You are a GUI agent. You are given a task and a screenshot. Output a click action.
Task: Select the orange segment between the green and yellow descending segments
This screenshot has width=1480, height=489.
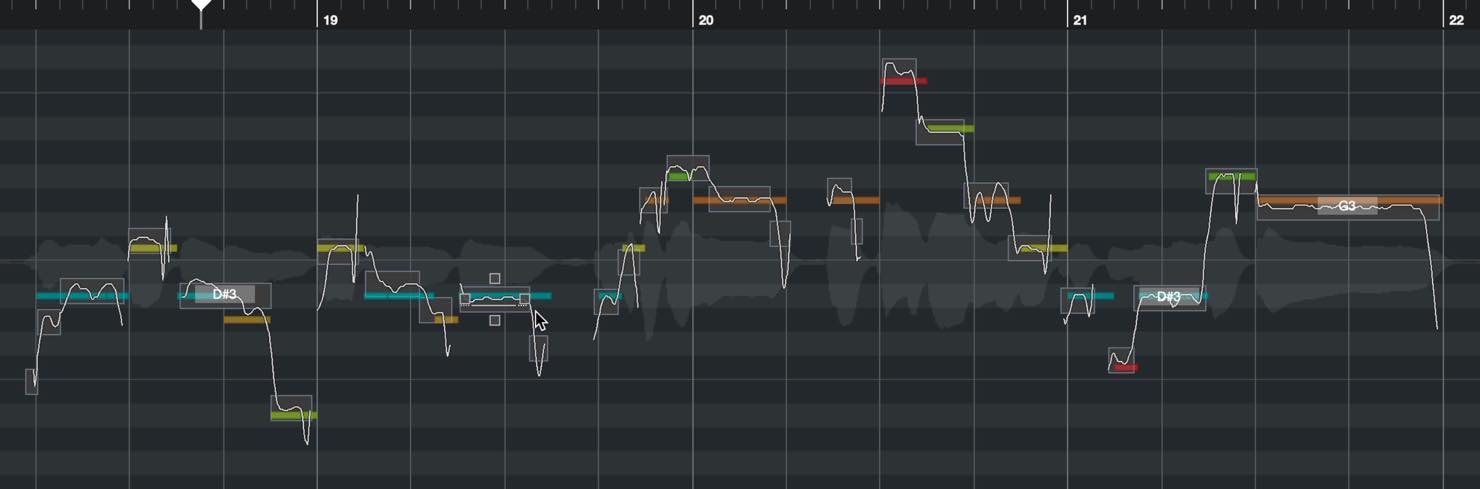pos(986,195)
